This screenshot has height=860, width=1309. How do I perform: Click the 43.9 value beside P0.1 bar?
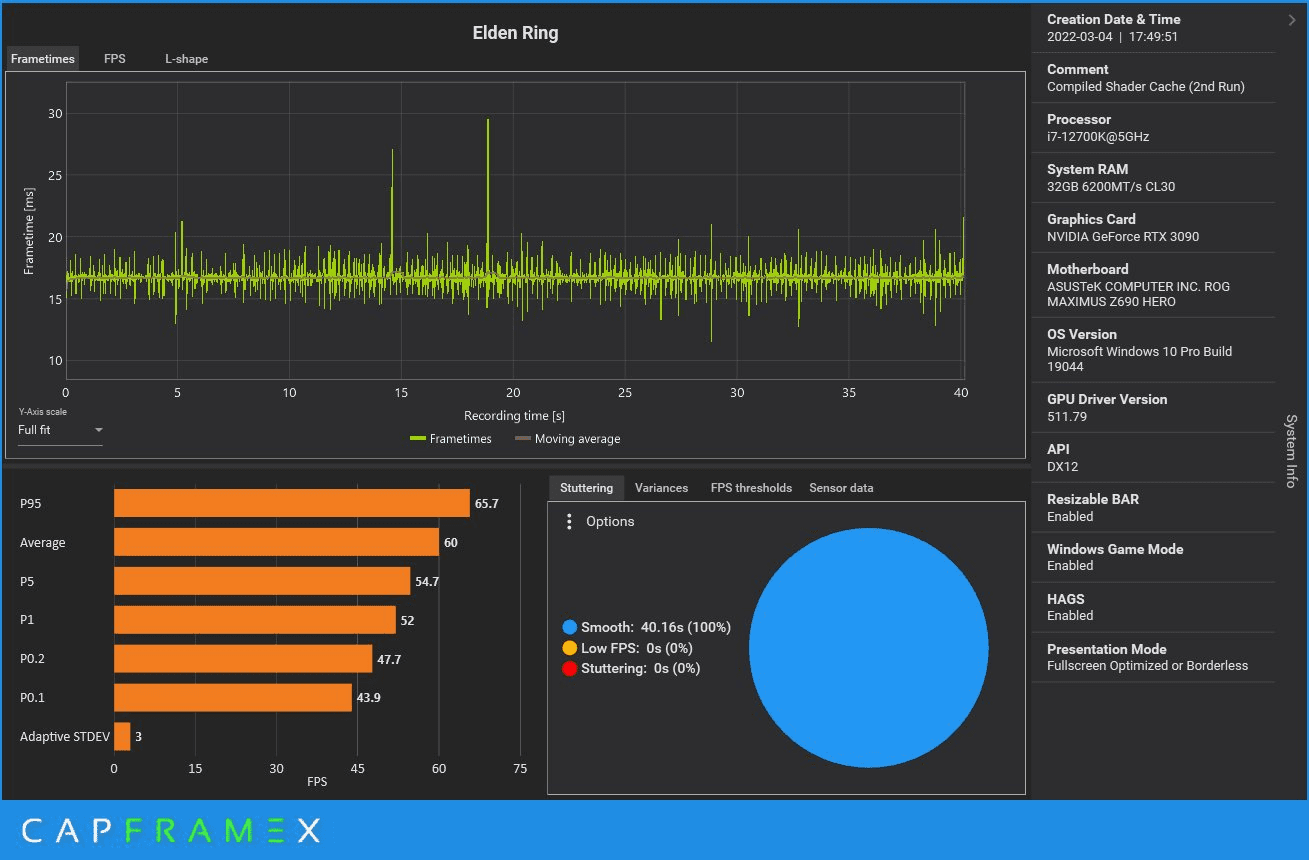coord(369,698)
